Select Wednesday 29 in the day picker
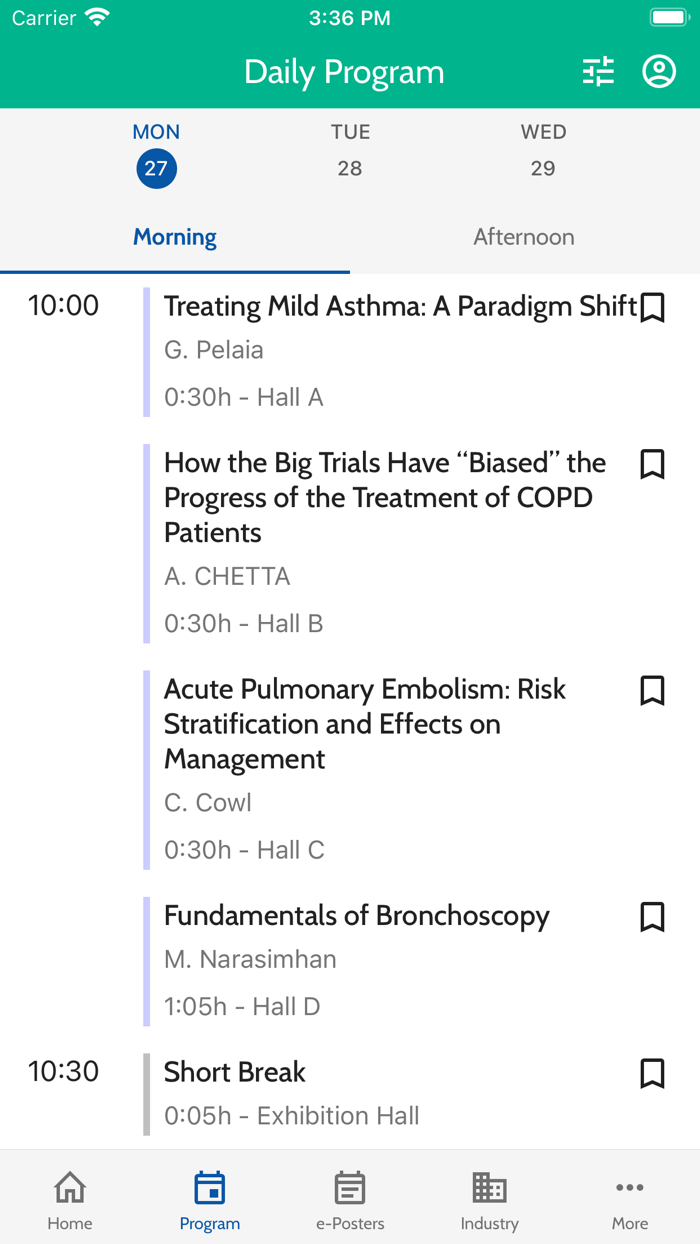Viewport: 700px width, 1244px height. (x=543, y=150)
